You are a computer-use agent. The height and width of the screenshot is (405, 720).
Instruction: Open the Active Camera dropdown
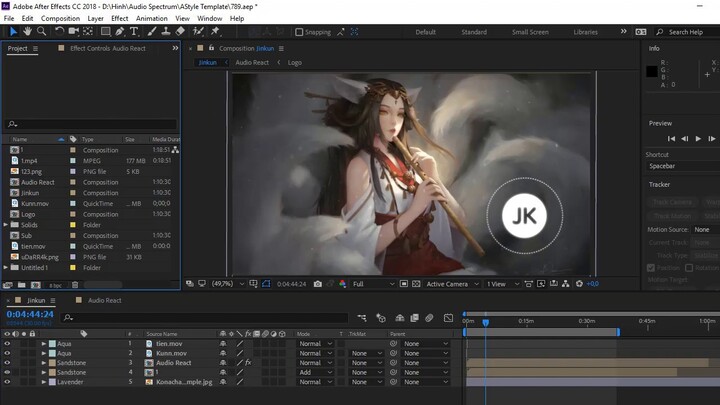pyautogui.click(x=452, y=284)
